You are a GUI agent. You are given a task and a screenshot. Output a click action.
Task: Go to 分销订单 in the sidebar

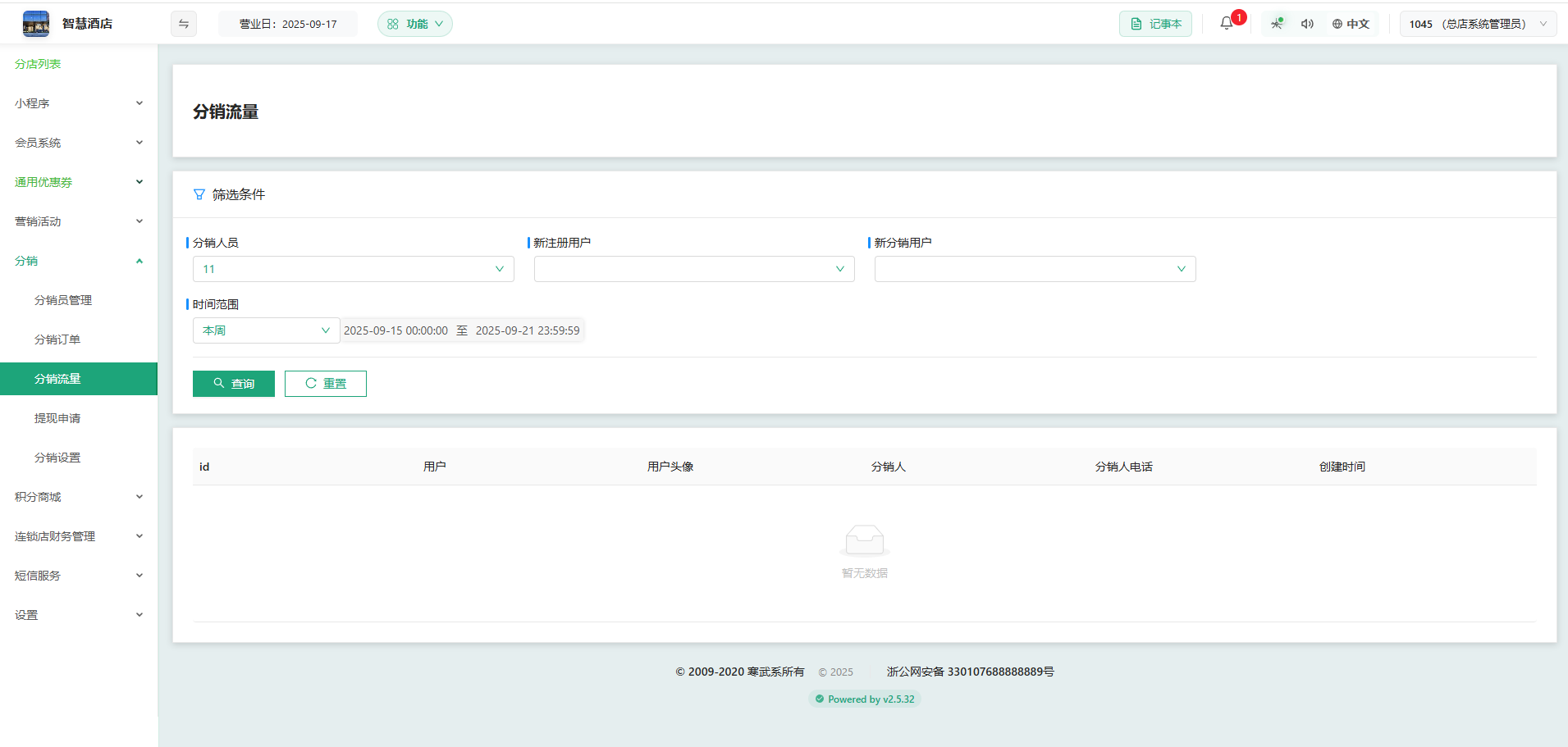click(57, 339)
